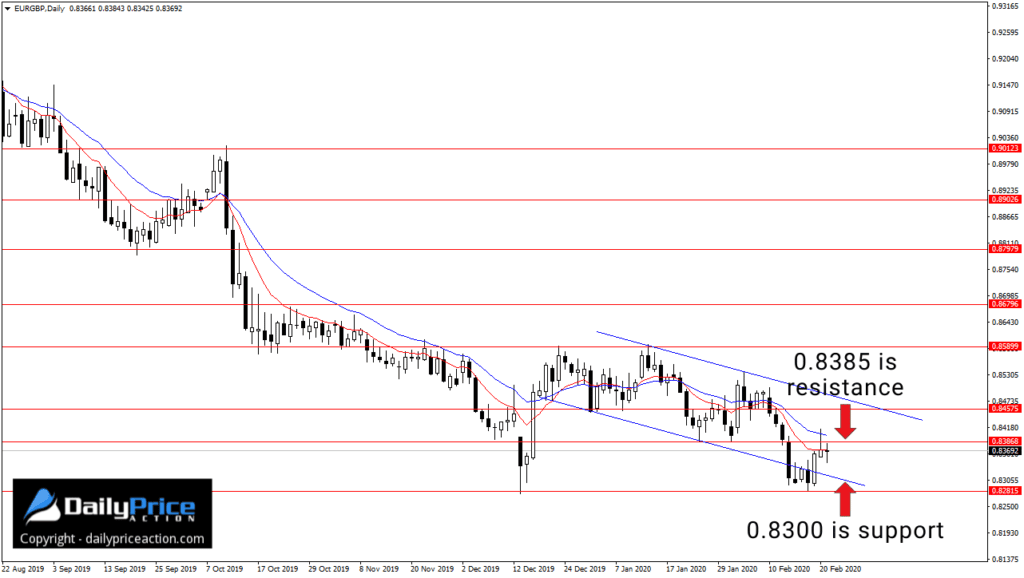Click the 10 Feb 2020 date label
1024x578 pixels.
click(789, 569)
